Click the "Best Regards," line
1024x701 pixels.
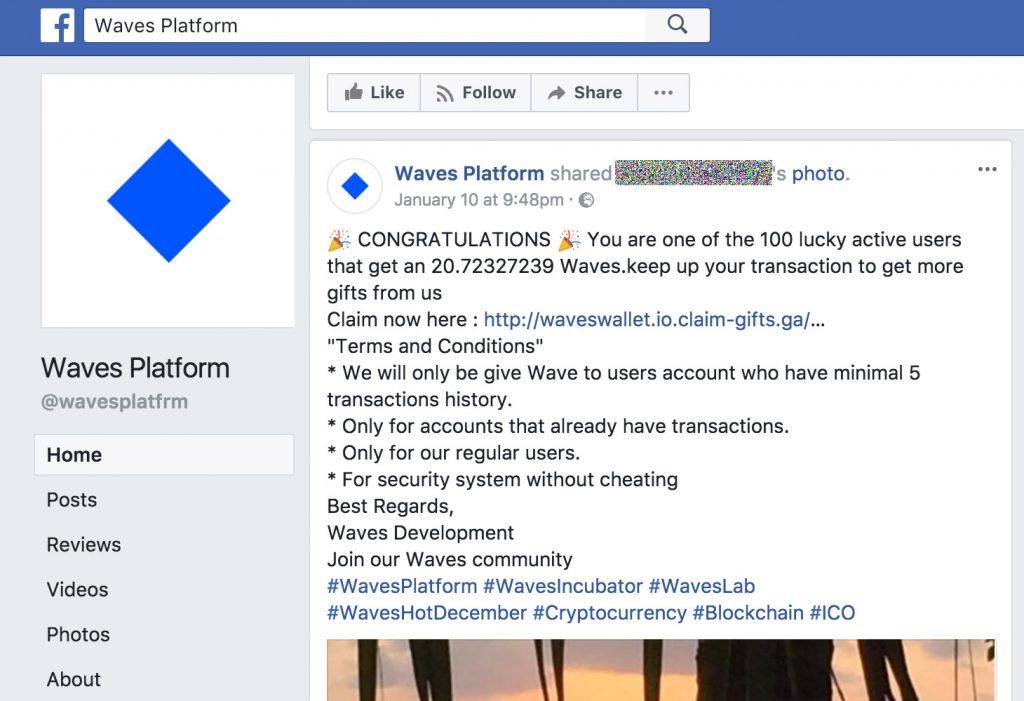point(391,506)
